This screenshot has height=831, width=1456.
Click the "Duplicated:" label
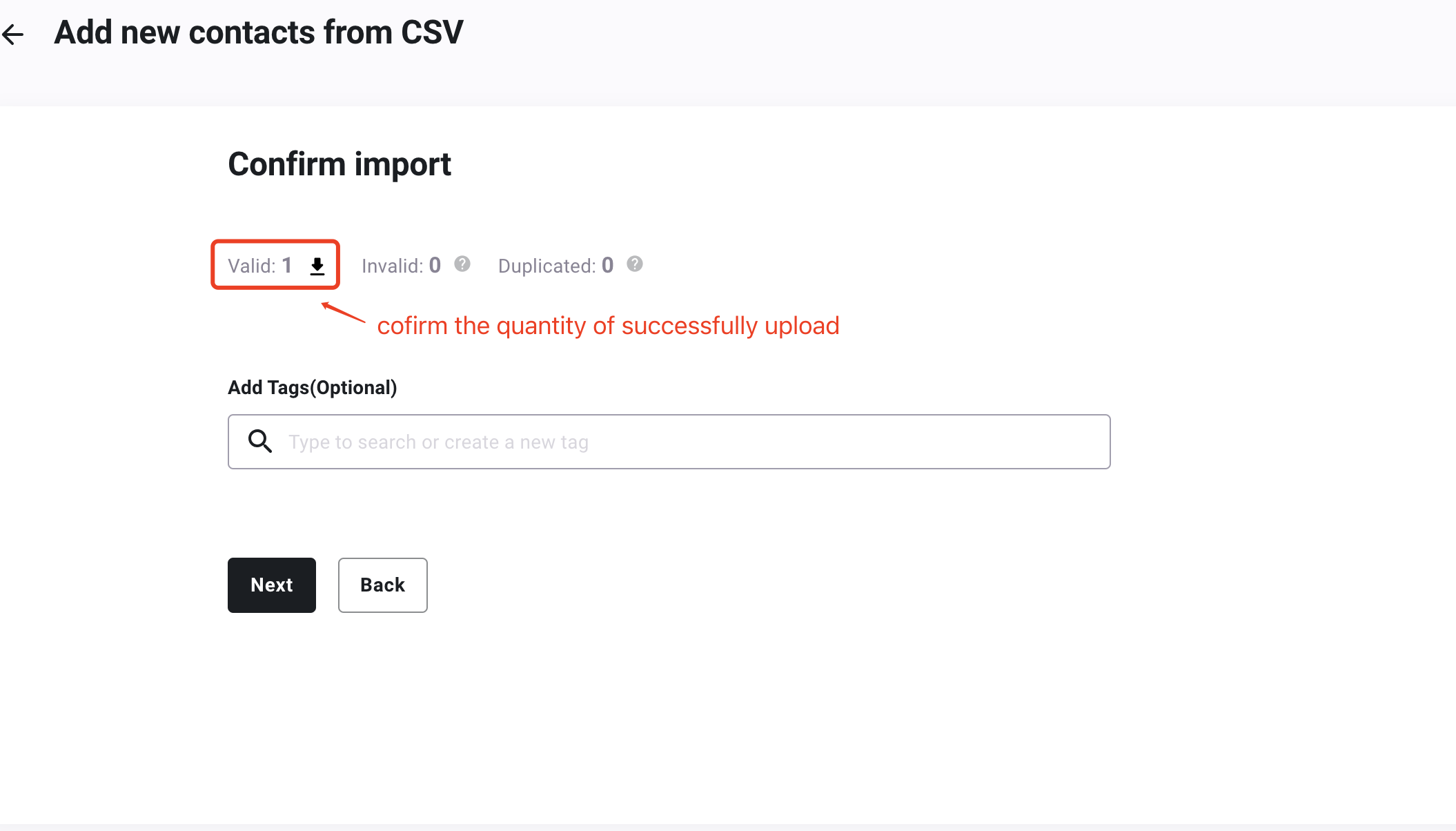547,266
